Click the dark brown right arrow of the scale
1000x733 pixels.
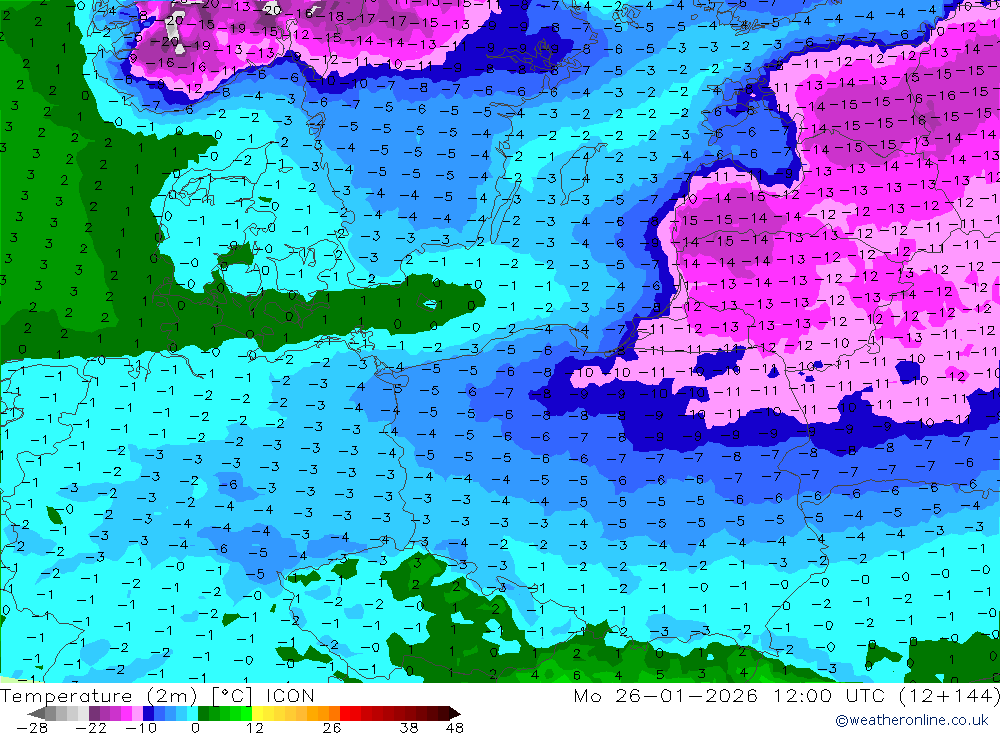pyautogui.click(x=455, y=714)
